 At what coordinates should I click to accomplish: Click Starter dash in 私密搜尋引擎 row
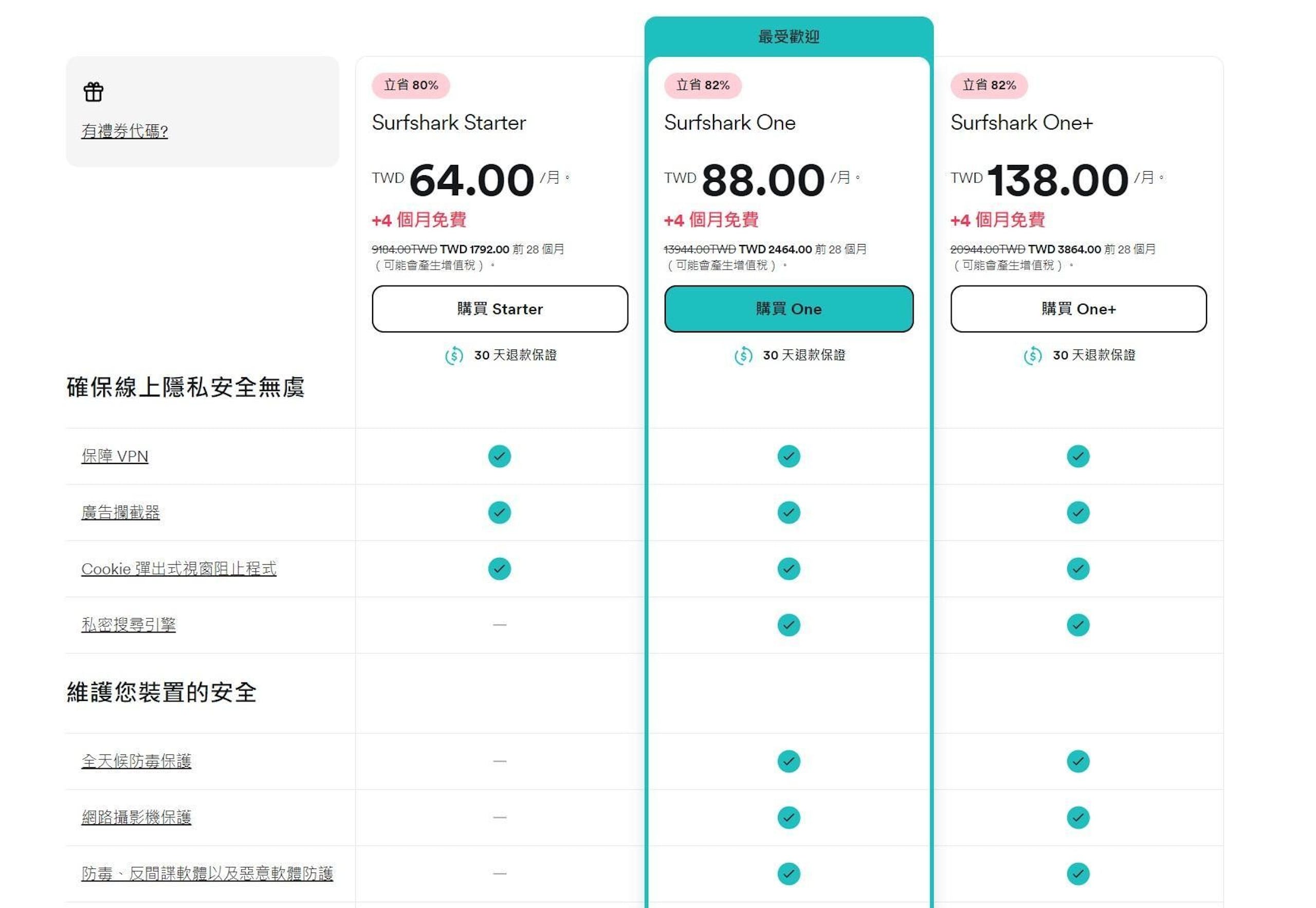[499, 625]
